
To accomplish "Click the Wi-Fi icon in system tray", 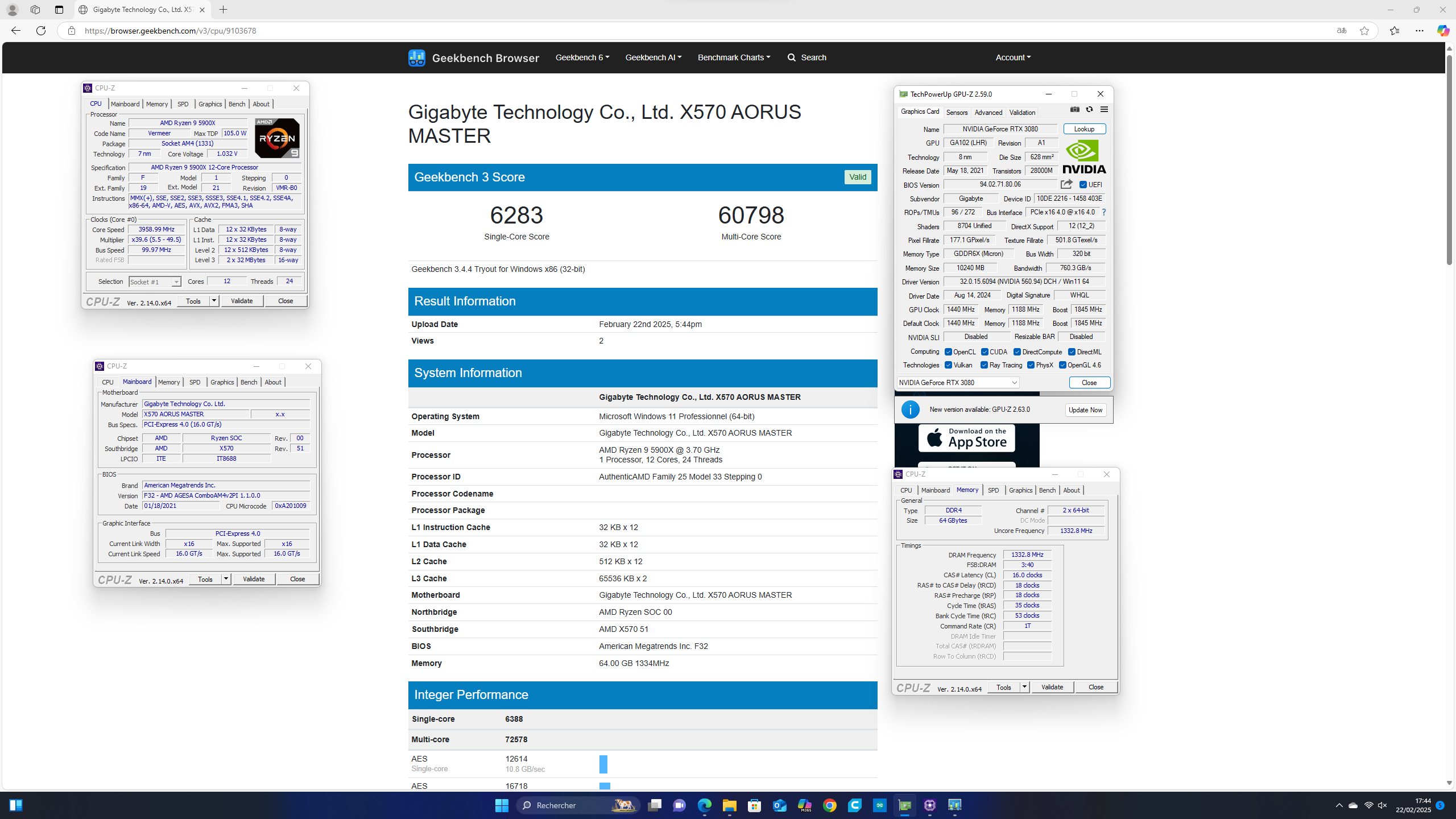I will coord(1368,805).
